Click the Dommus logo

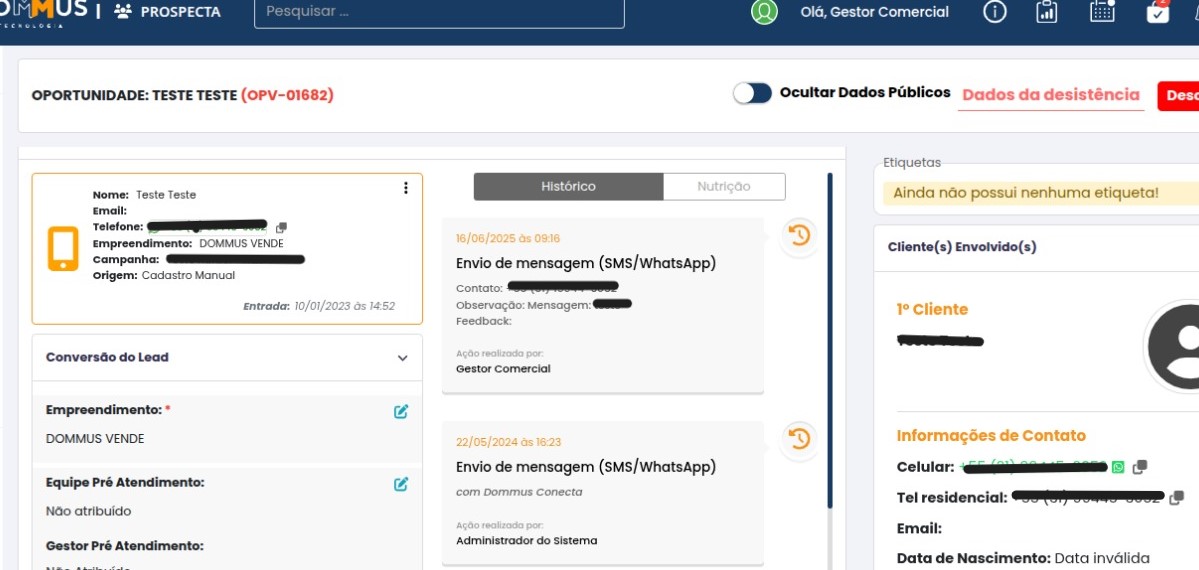click(44, 13)
